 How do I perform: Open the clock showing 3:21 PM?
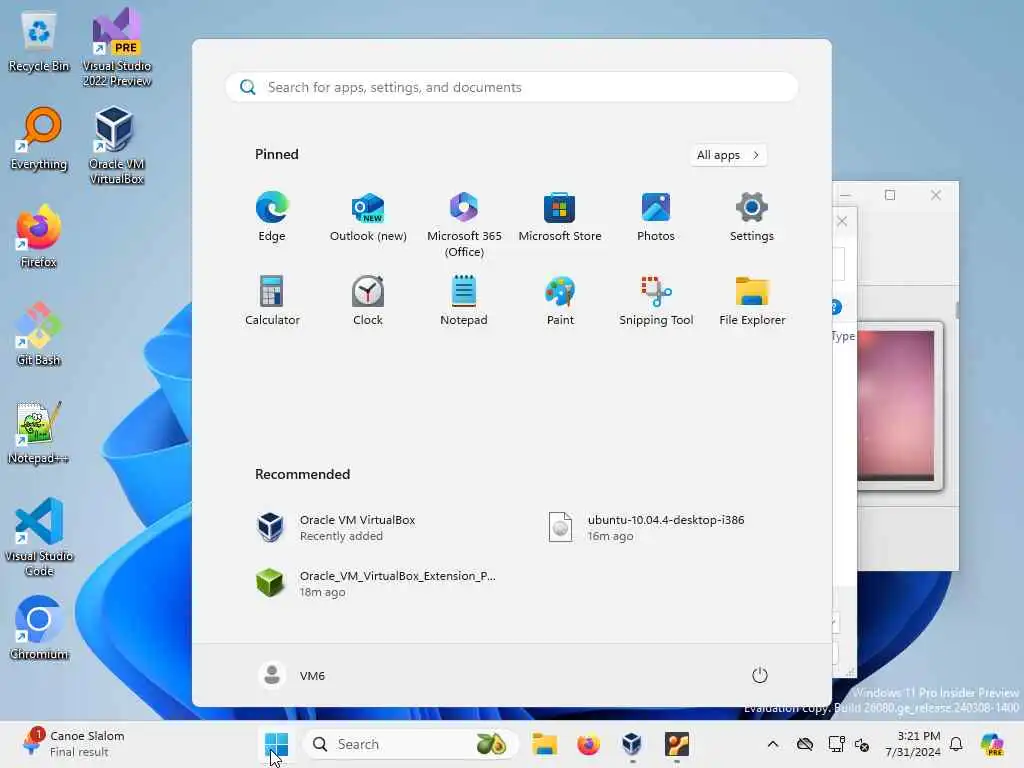click(x=913, y=744)
